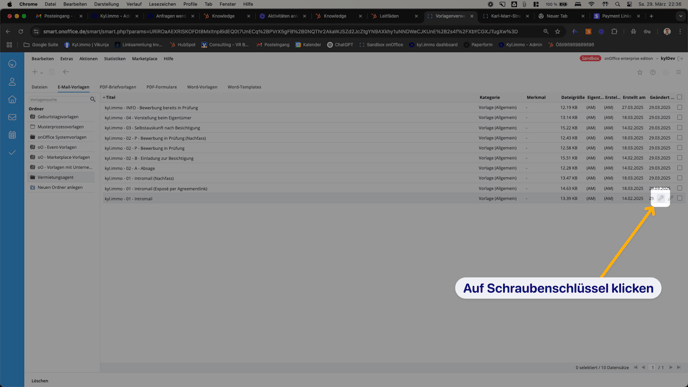
Task: Check the box for 03 - Selbstauskunft nach Besichtigung
Action: (x=680, y=128)
